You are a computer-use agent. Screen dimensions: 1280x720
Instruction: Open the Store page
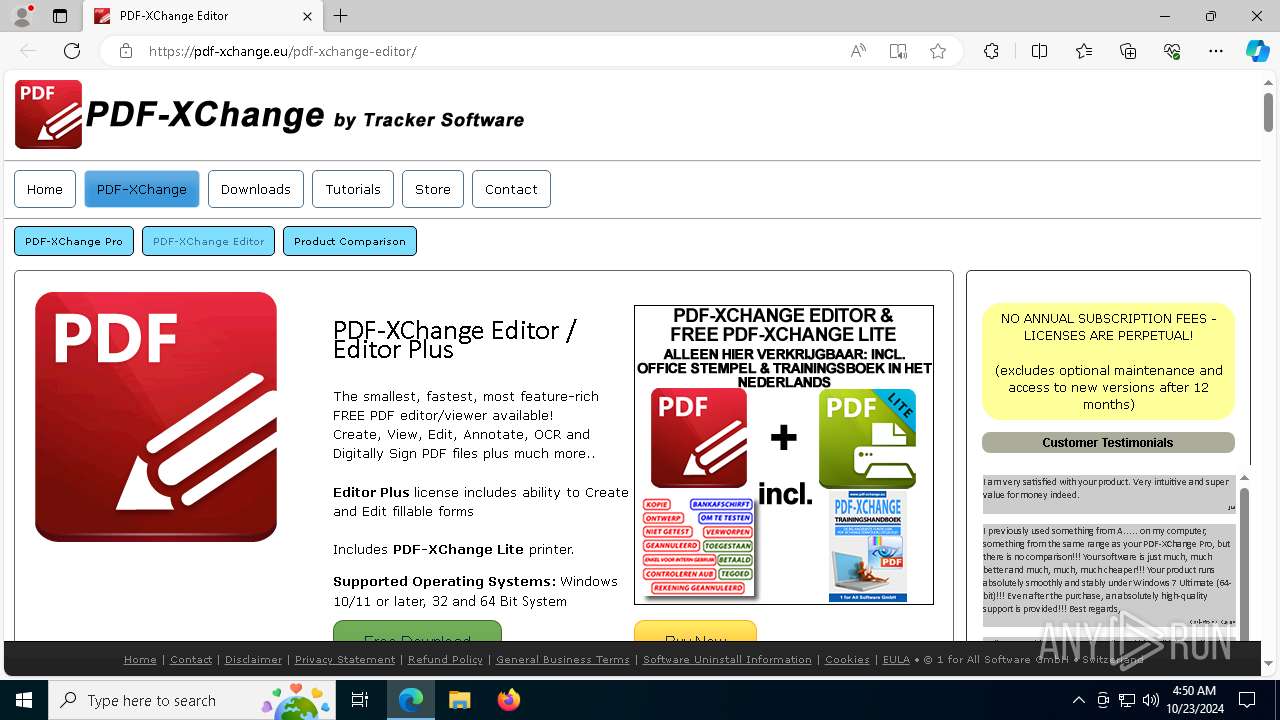[433, 189]
